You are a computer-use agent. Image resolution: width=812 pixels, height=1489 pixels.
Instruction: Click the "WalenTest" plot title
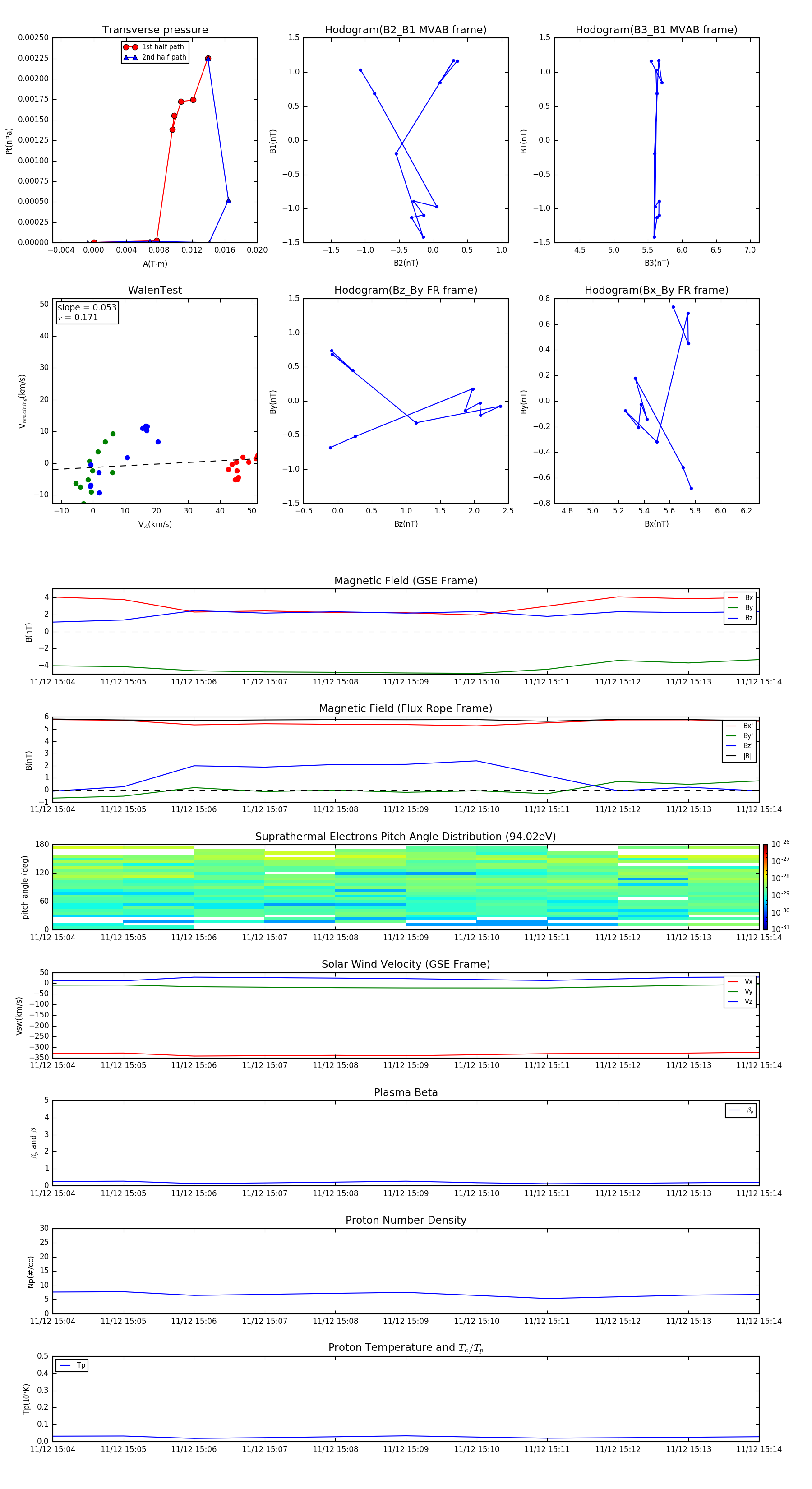[155, 290]
